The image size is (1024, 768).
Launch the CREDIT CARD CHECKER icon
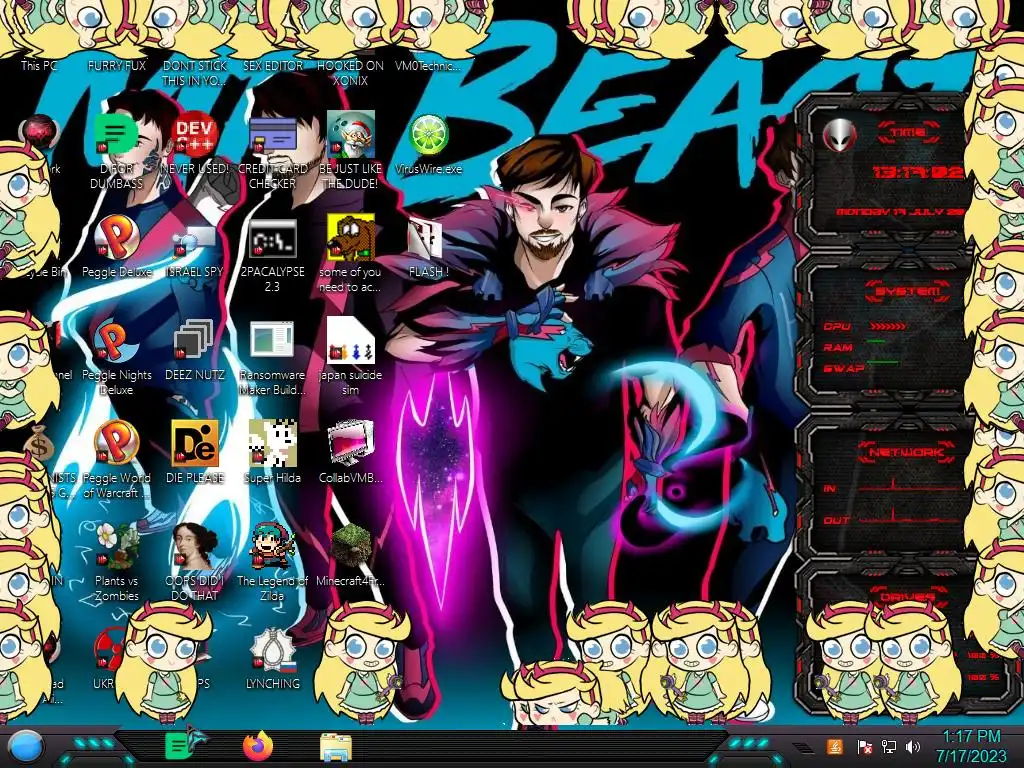(272, 136)
